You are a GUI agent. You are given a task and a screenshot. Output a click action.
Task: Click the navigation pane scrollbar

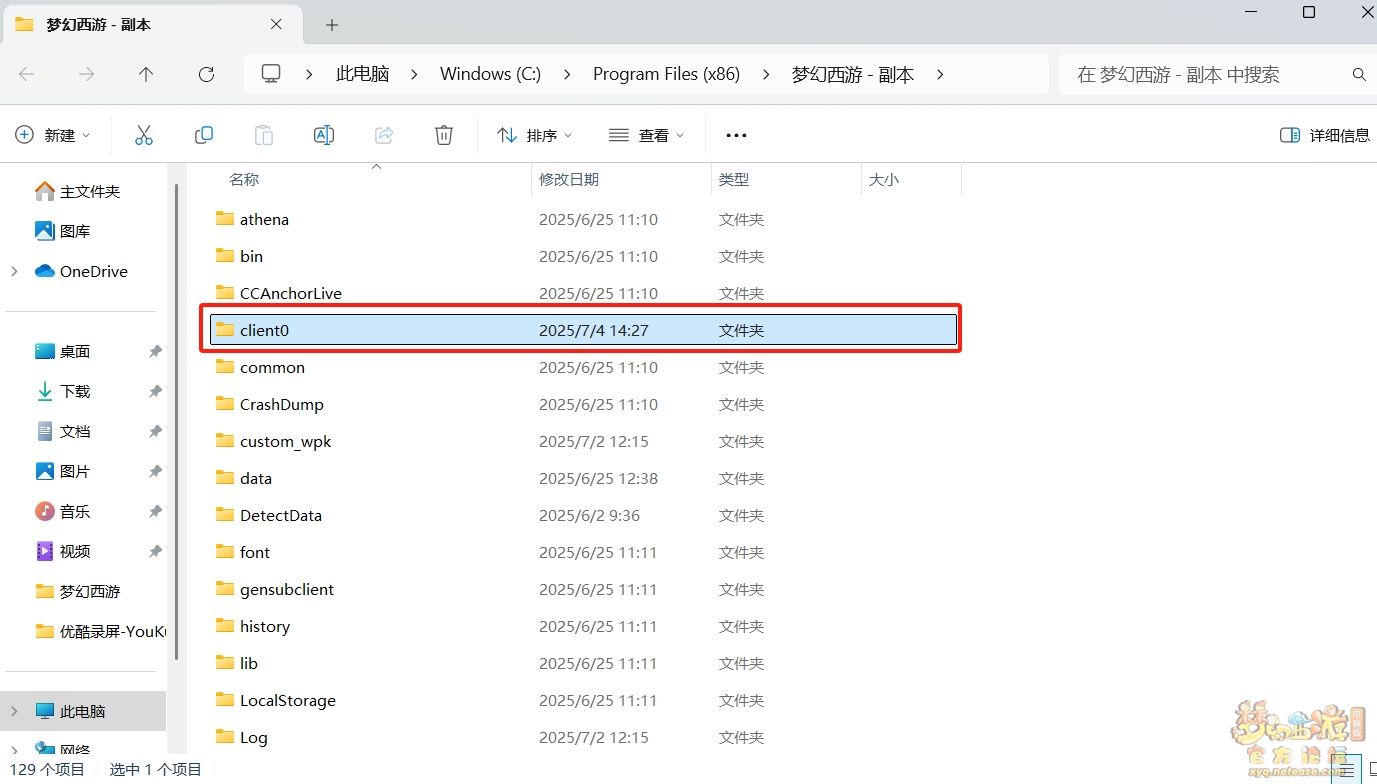point(177,420)
